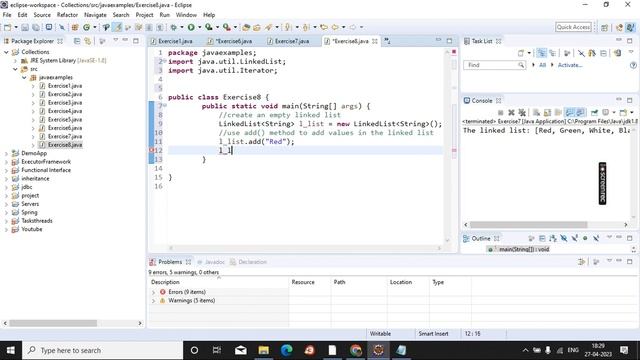This screenshot has height=360, width=640.
Task: Click the All filter link in Task List
Action: 542,65
